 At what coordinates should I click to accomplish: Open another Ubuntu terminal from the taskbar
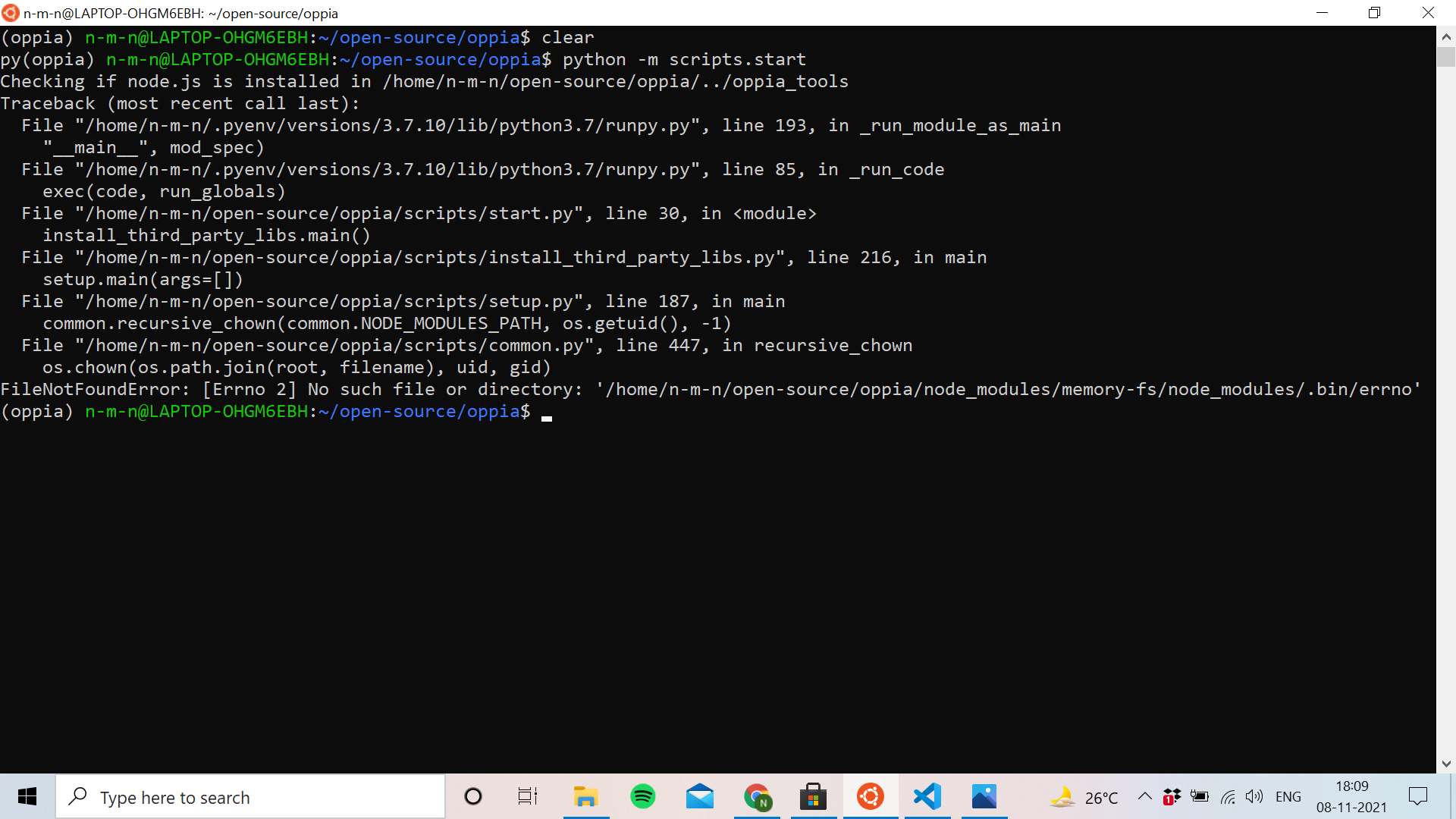[x=870, y=796]
